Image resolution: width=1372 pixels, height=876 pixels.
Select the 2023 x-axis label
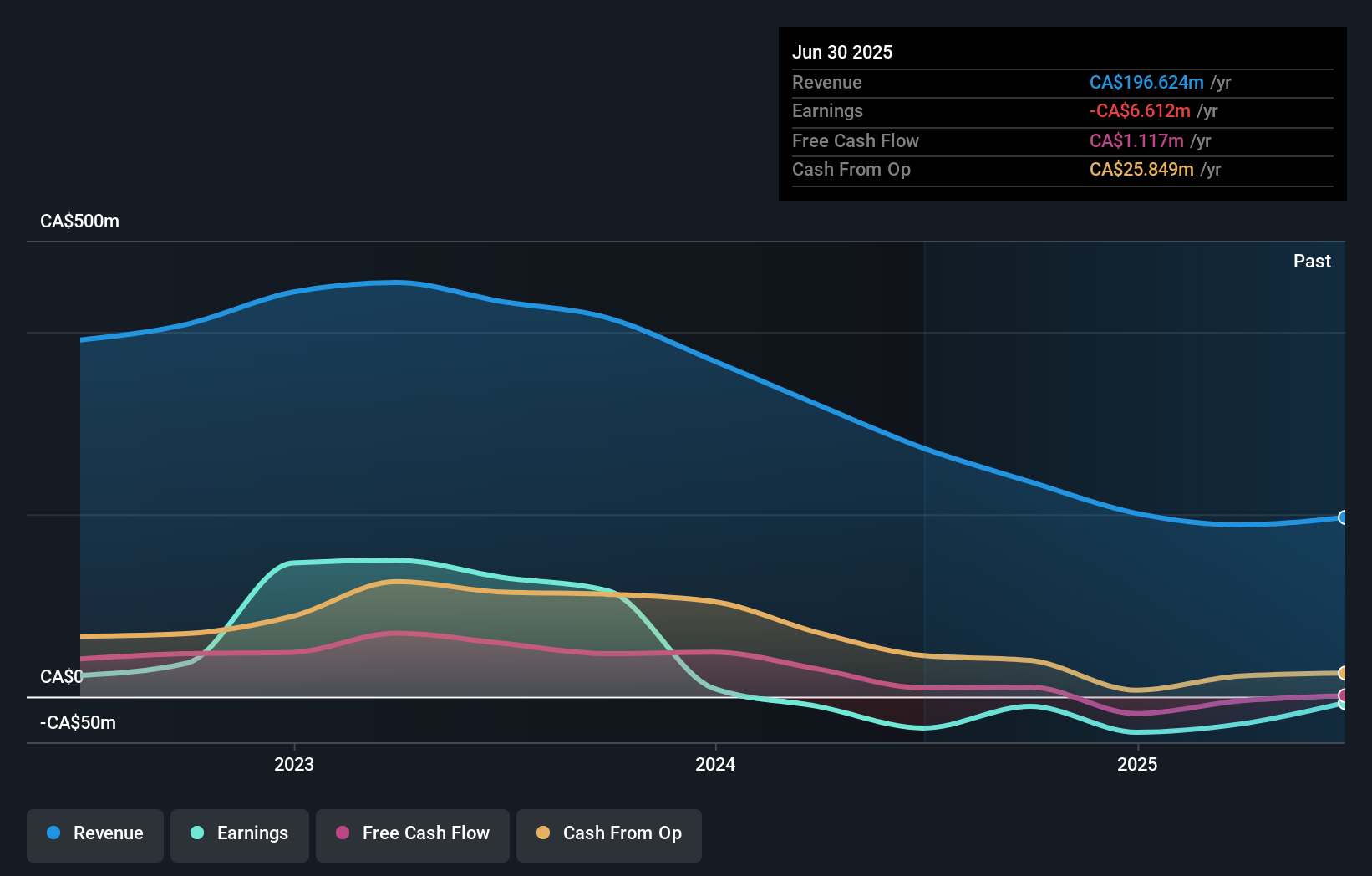(x=294, y=764)
